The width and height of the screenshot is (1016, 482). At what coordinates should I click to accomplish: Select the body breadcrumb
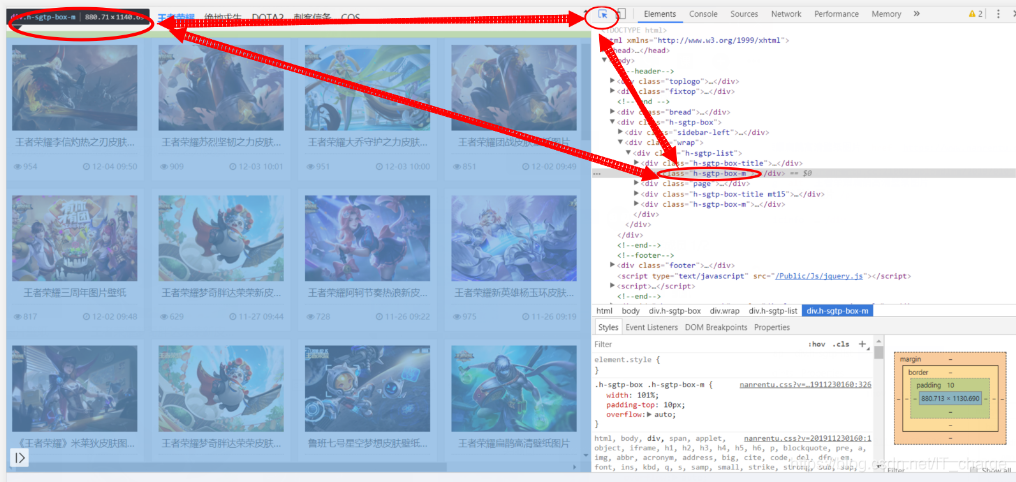click(630, 311)
